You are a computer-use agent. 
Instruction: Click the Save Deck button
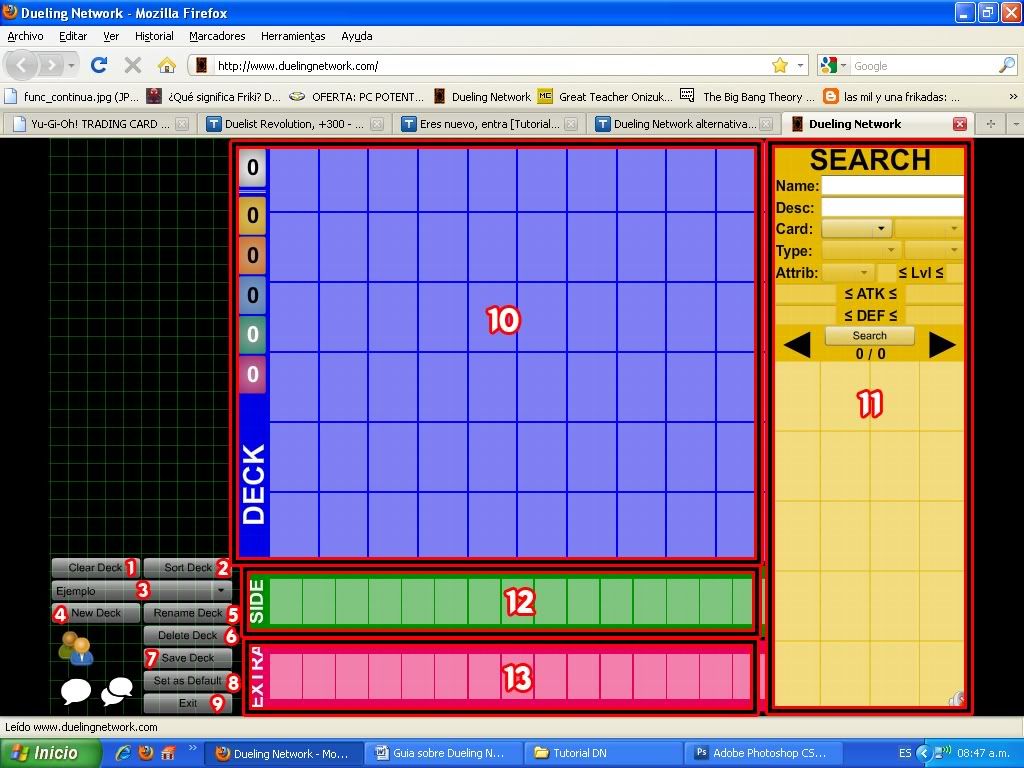[188, 658]
